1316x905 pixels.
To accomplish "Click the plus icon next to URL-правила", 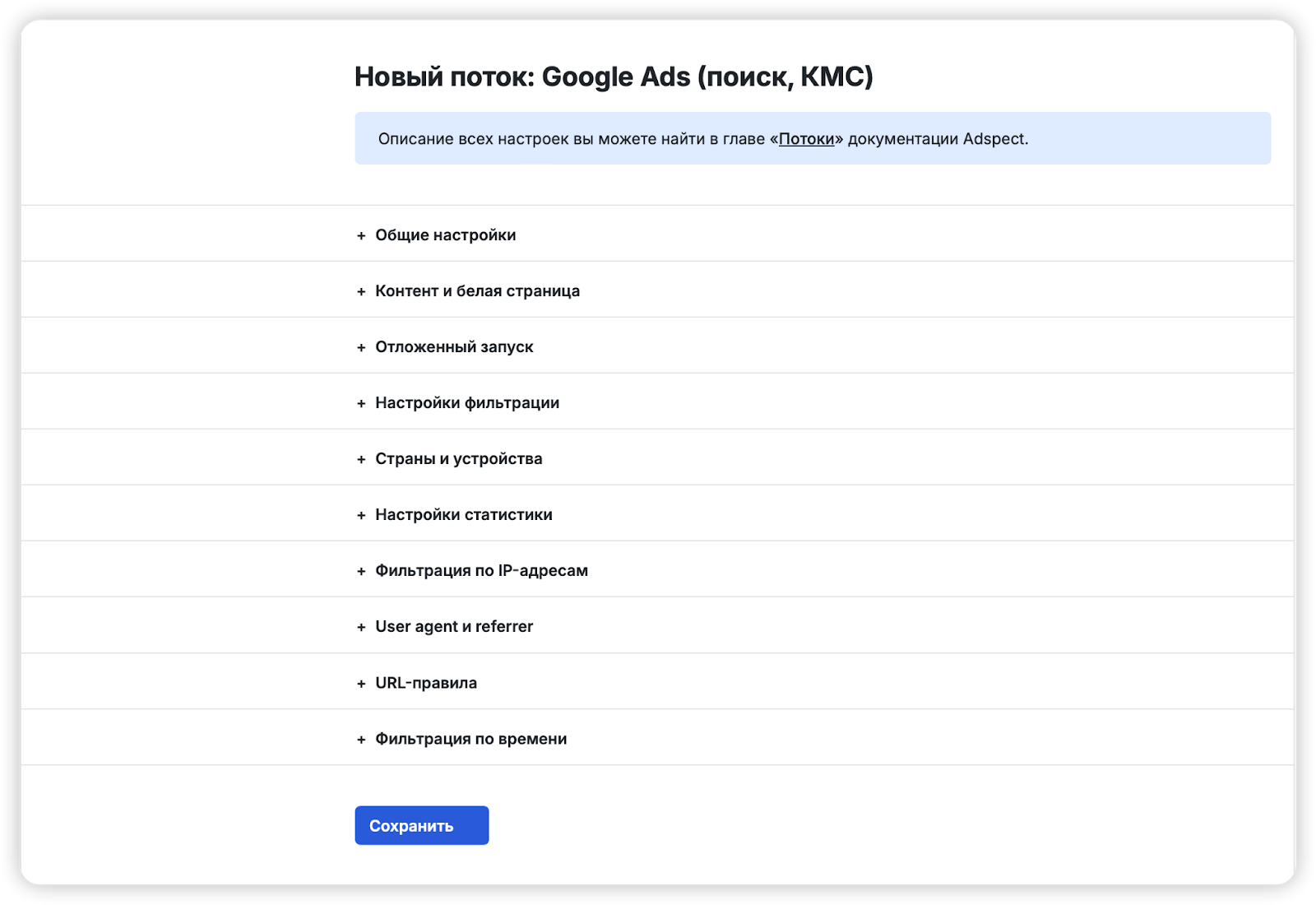I will [x=361, y=684].
